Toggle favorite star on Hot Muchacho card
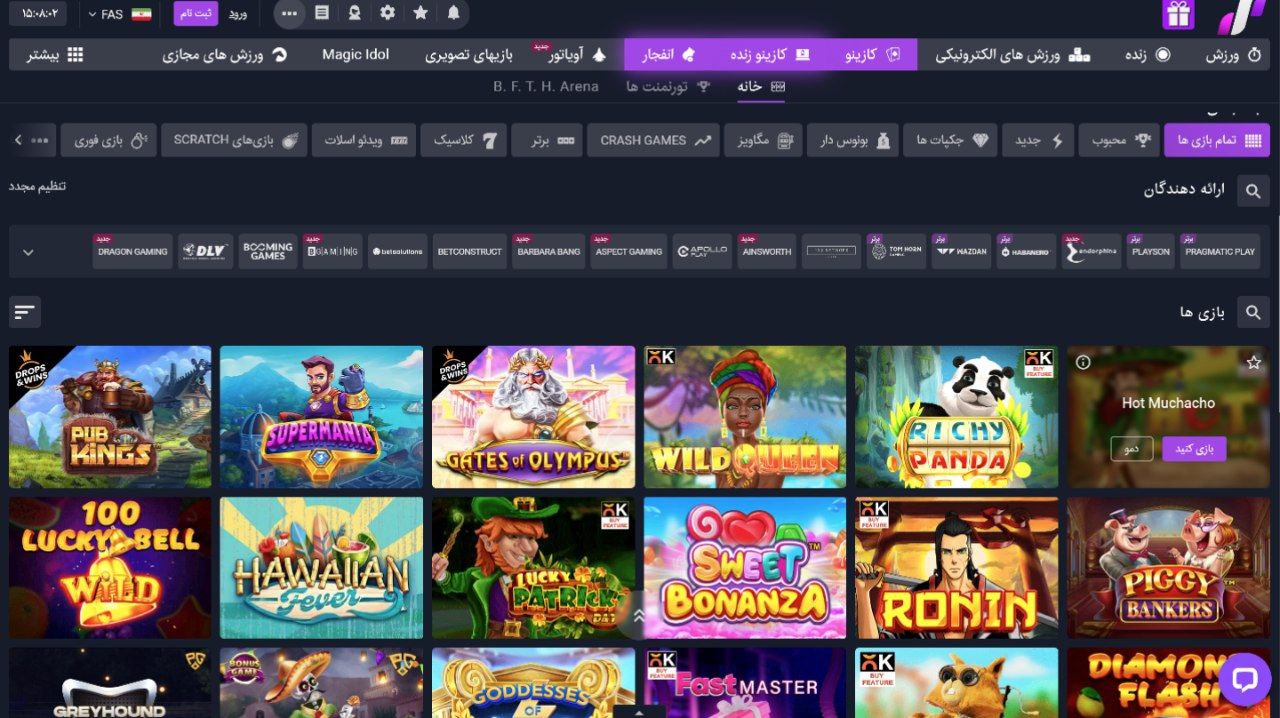 coord(1253,363)
